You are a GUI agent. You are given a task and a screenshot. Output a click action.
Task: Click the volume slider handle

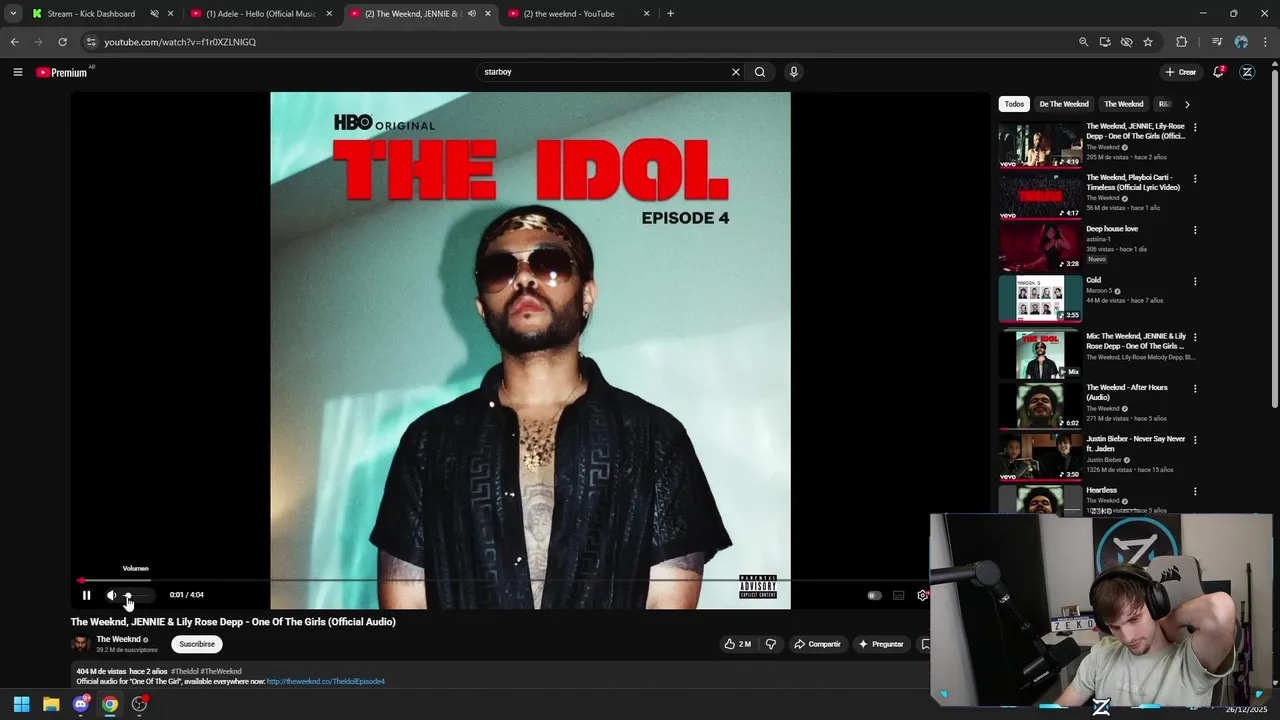pos(128,595)
